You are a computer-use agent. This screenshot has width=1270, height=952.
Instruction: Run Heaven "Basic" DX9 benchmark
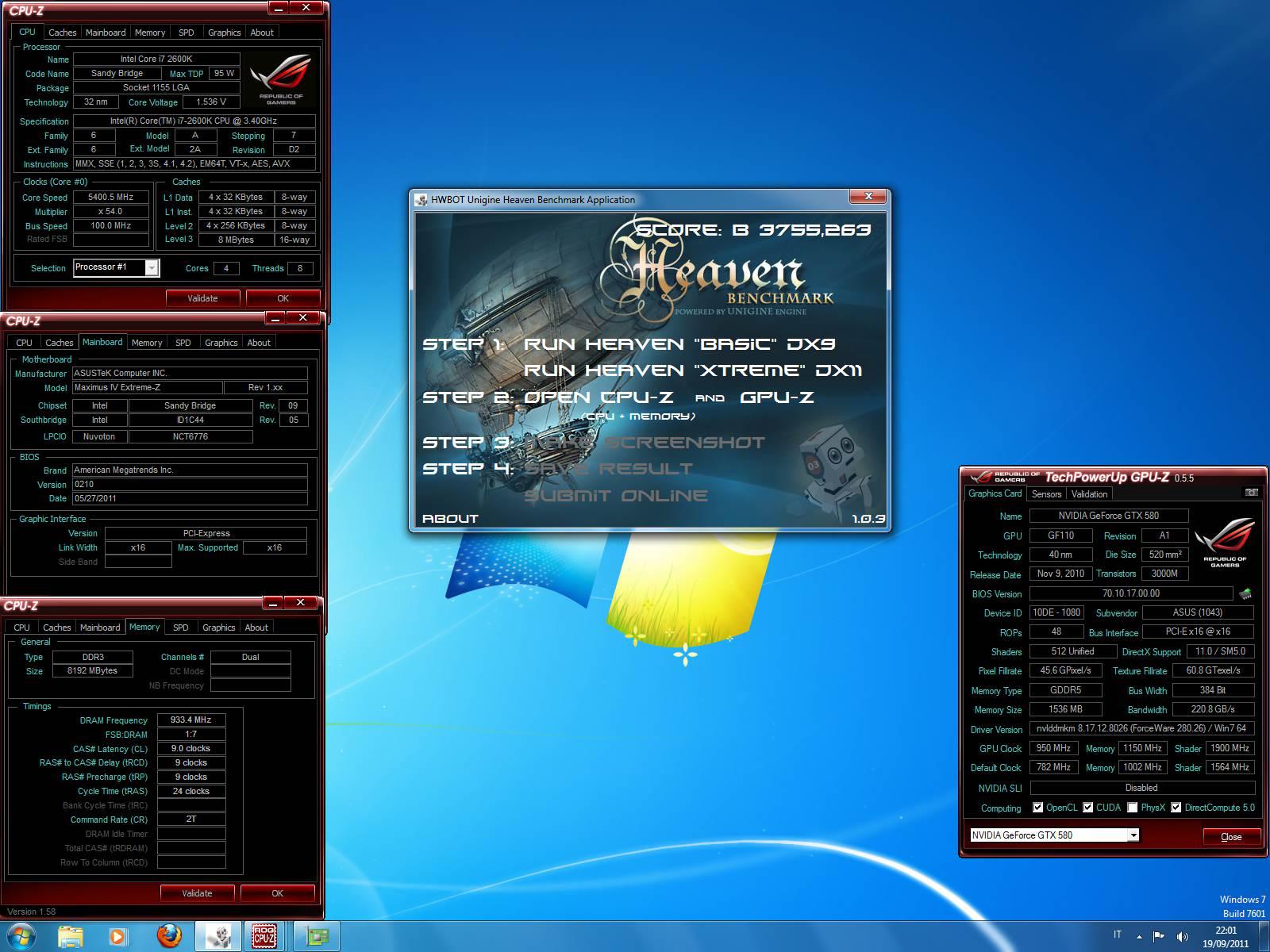(x=679, y=344)
